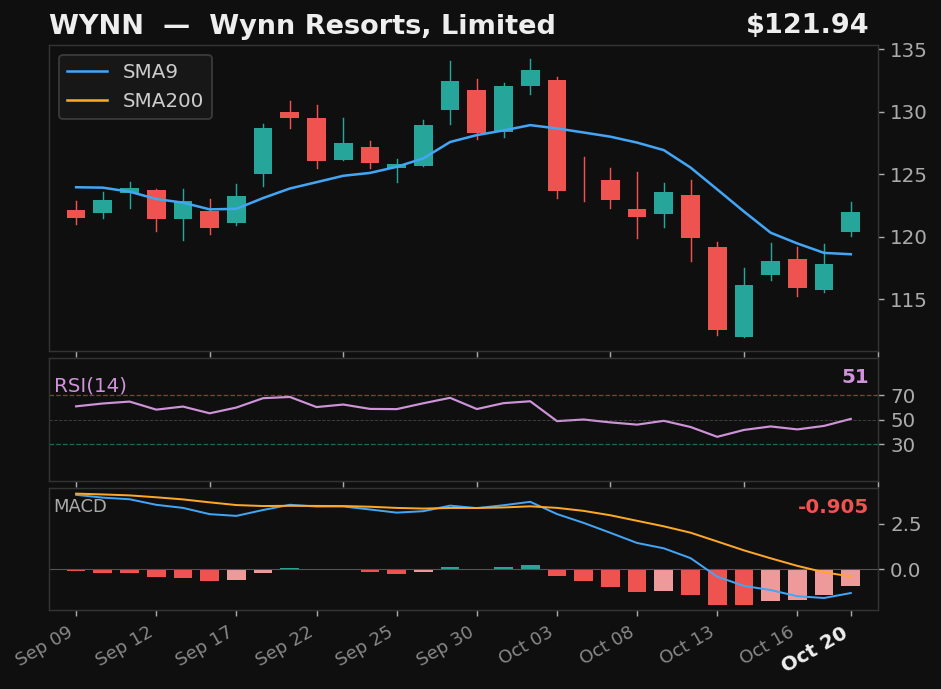Click the Oct 08 date label
Screen dimensions: 941x689
tap(607, 645)
